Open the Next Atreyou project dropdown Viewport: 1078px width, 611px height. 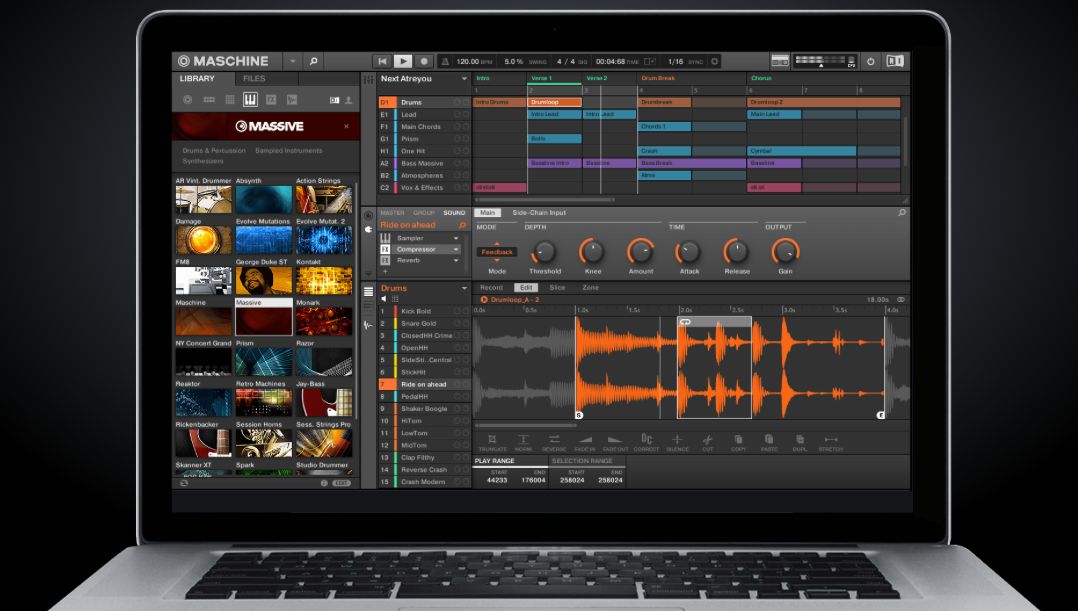pyautogui.click(x=464, y=79)
